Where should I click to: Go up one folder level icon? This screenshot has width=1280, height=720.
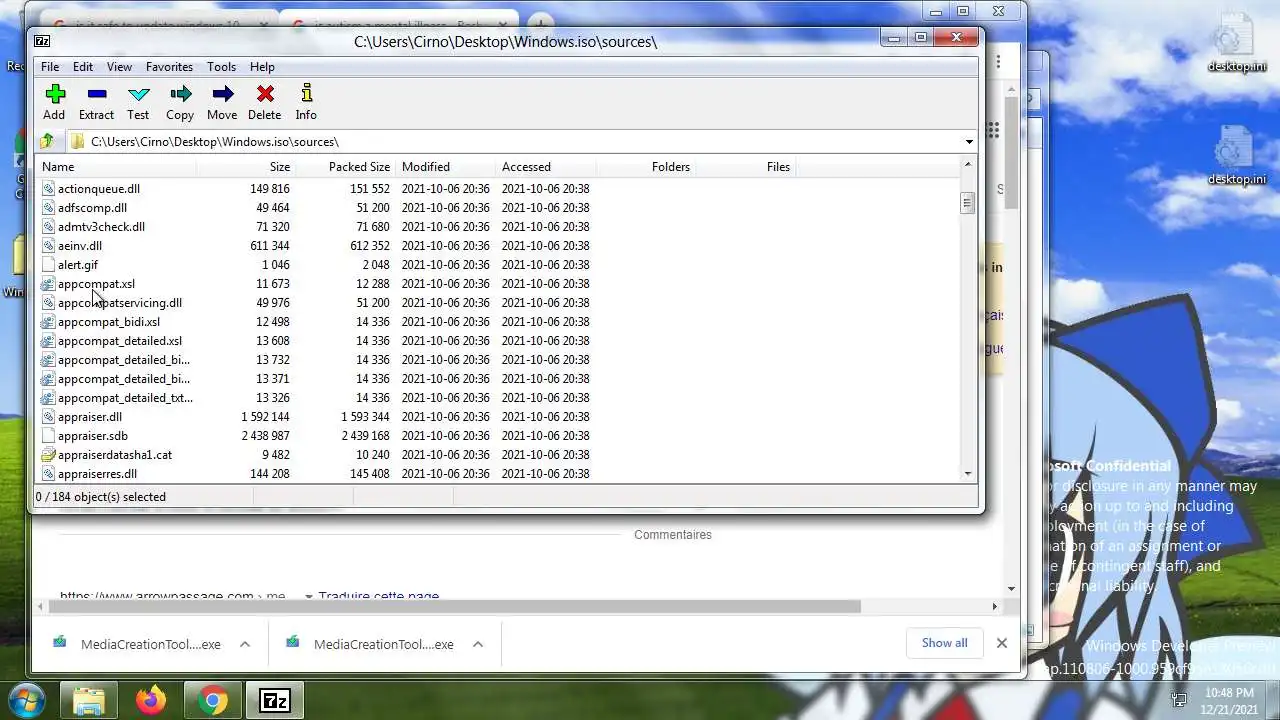click(47, 141)
